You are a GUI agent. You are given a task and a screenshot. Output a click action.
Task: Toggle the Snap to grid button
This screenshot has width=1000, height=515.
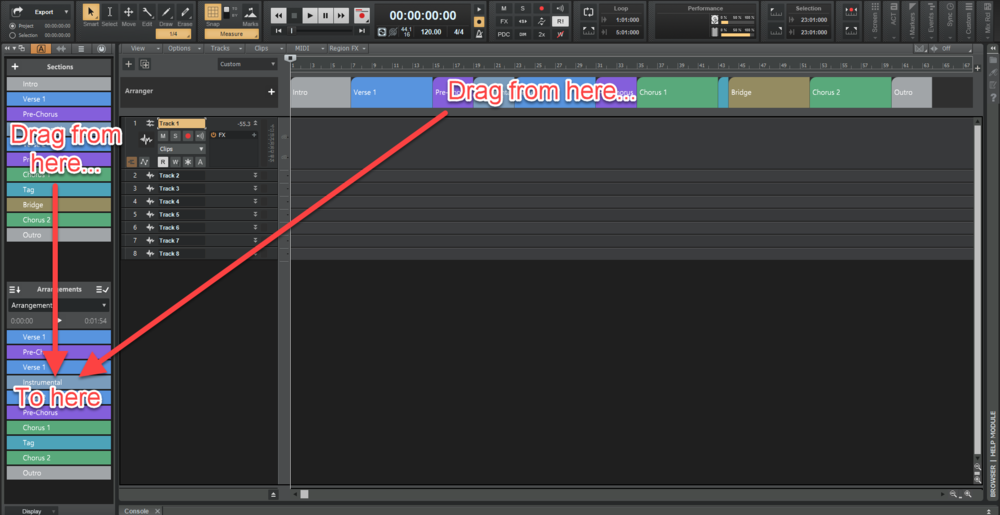pyautogui.click(x=213, y=13)
